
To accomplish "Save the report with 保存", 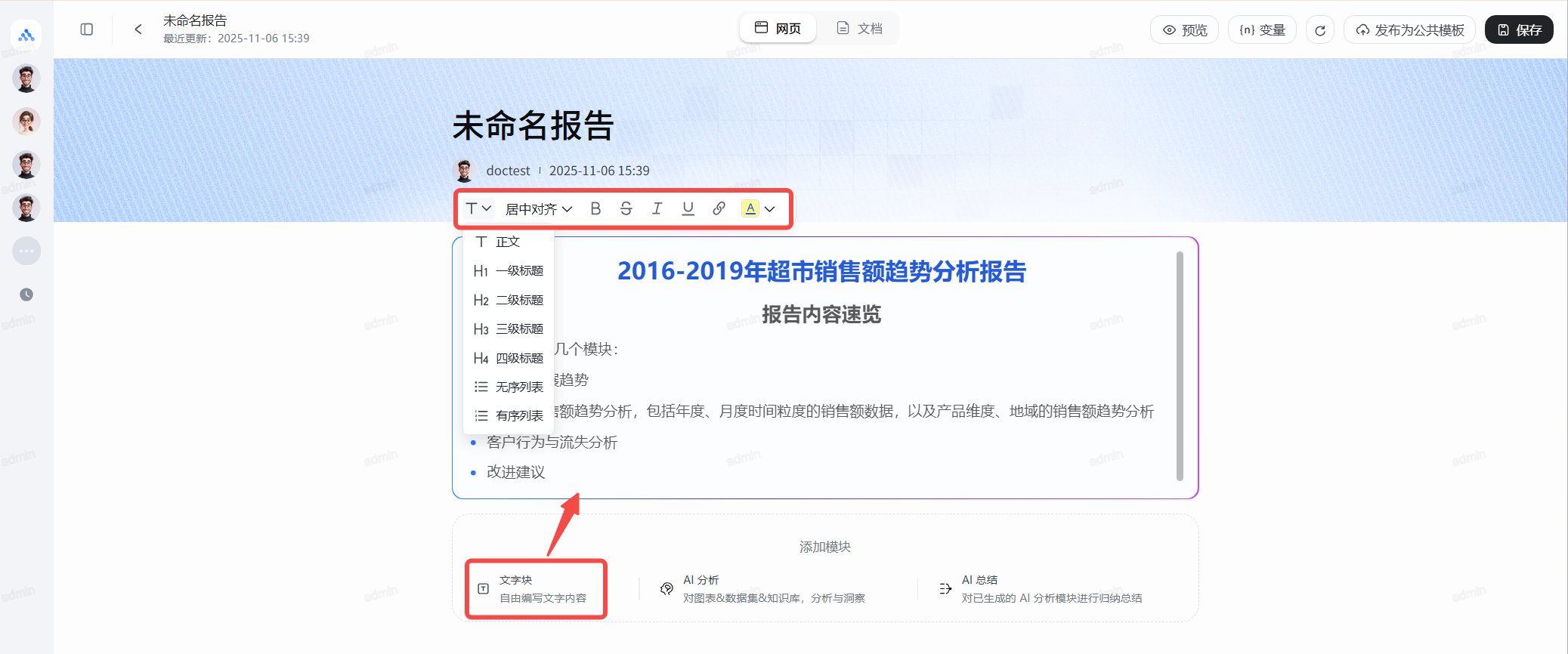I will [1520, 30].
